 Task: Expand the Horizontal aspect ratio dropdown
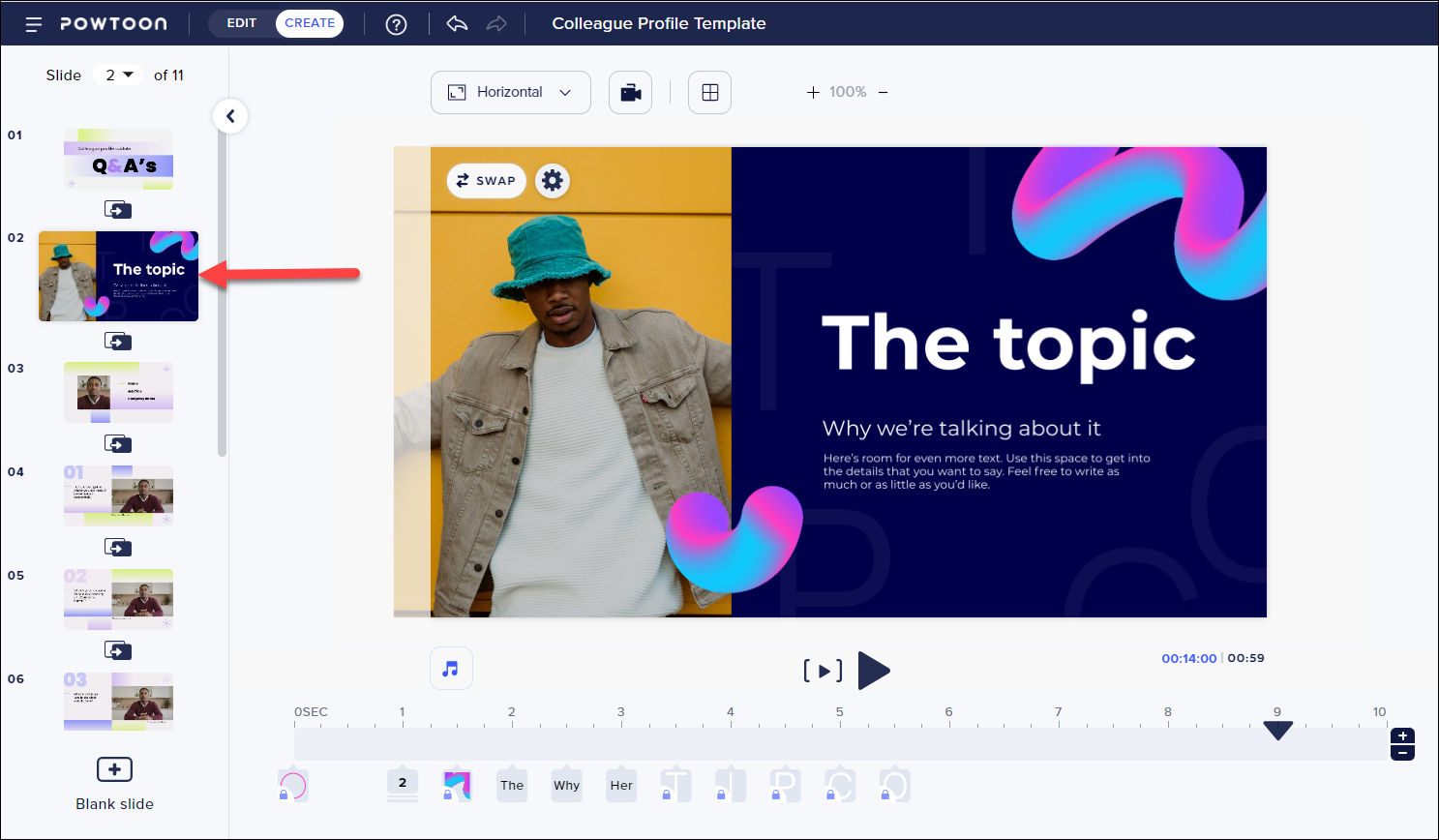510,93
